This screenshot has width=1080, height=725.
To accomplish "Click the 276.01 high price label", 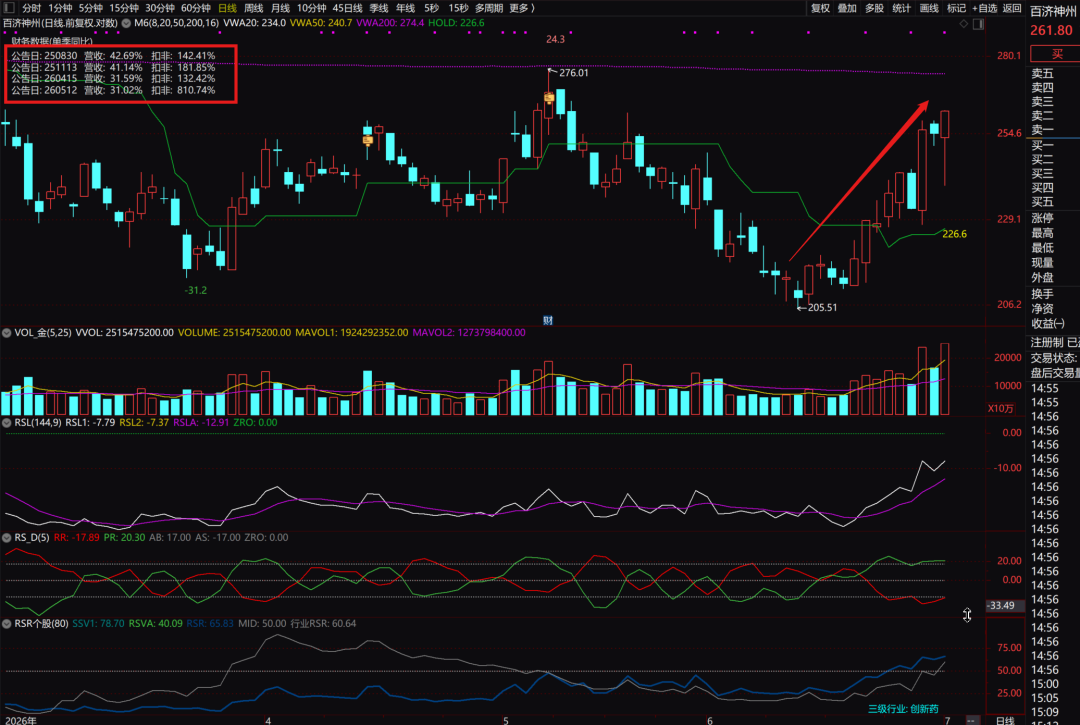I will coord(574,73).
